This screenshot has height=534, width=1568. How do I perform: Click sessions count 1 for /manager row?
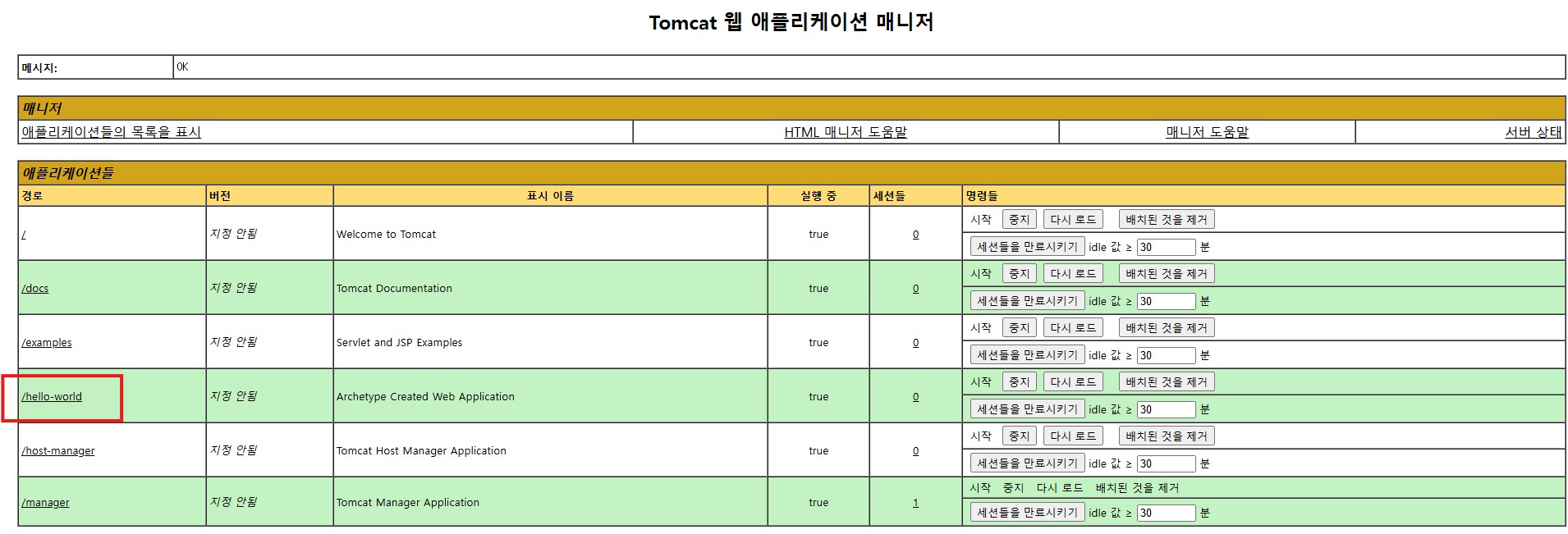tap(915, 503)
